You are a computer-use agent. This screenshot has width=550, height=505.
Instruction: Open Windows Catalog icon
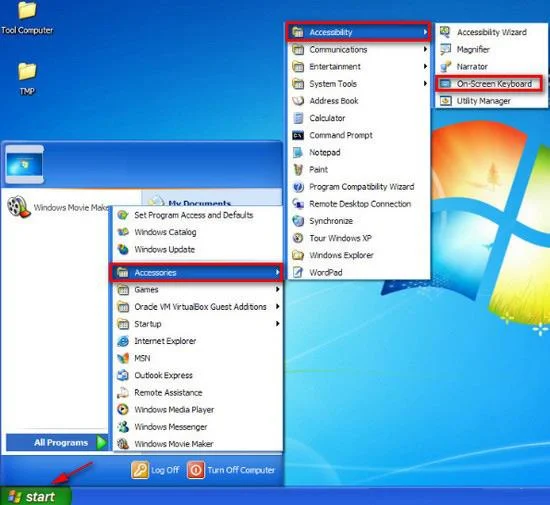(123, 232)
